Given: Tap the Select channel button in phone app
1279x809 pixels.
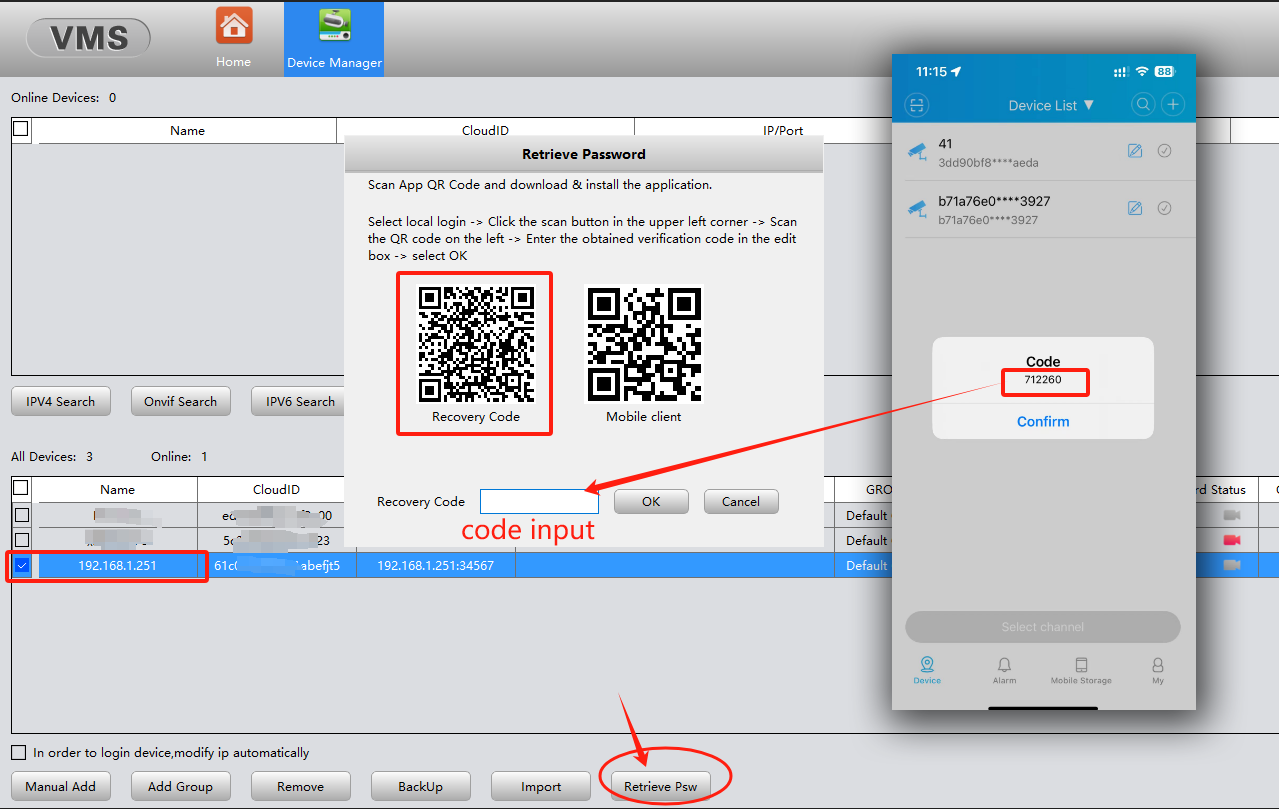Looking at the screenshot, I should pyautogui.click(x=1043, y=627).
